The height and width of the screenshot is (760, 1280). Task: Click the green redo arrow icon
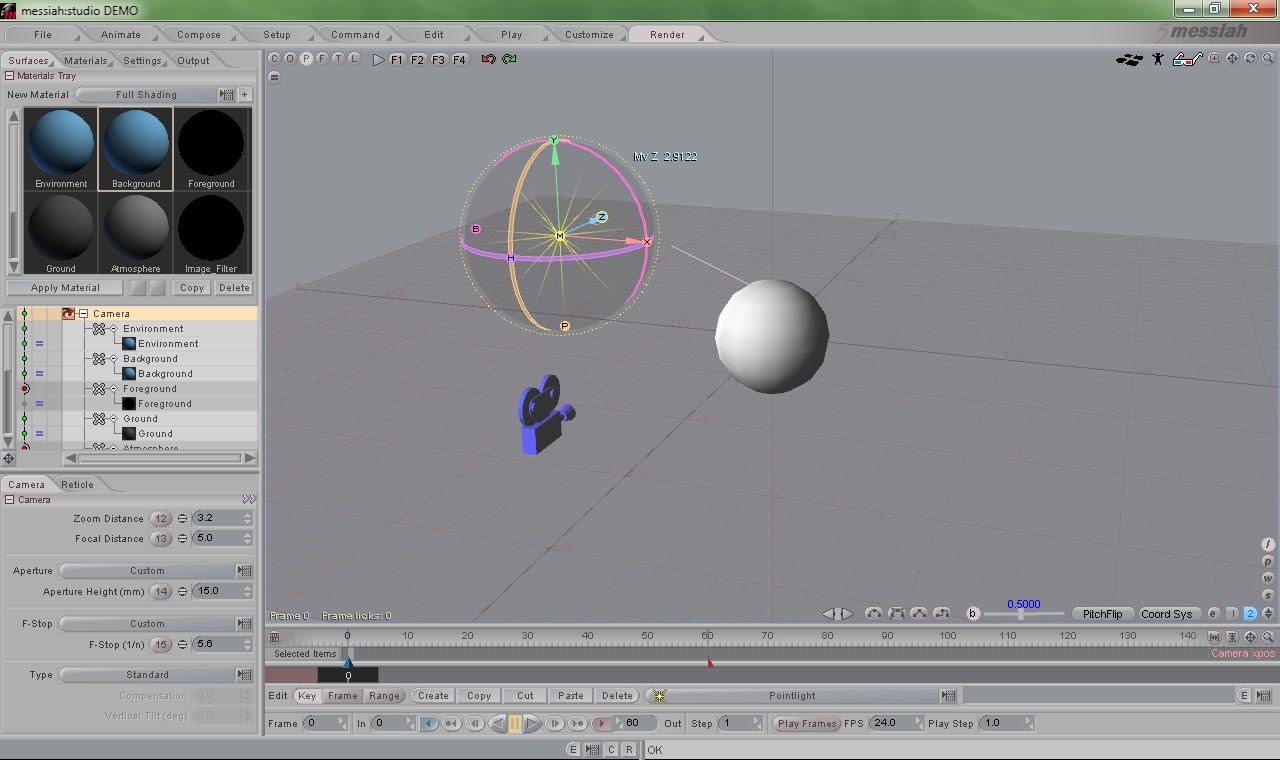click(509, 60)
